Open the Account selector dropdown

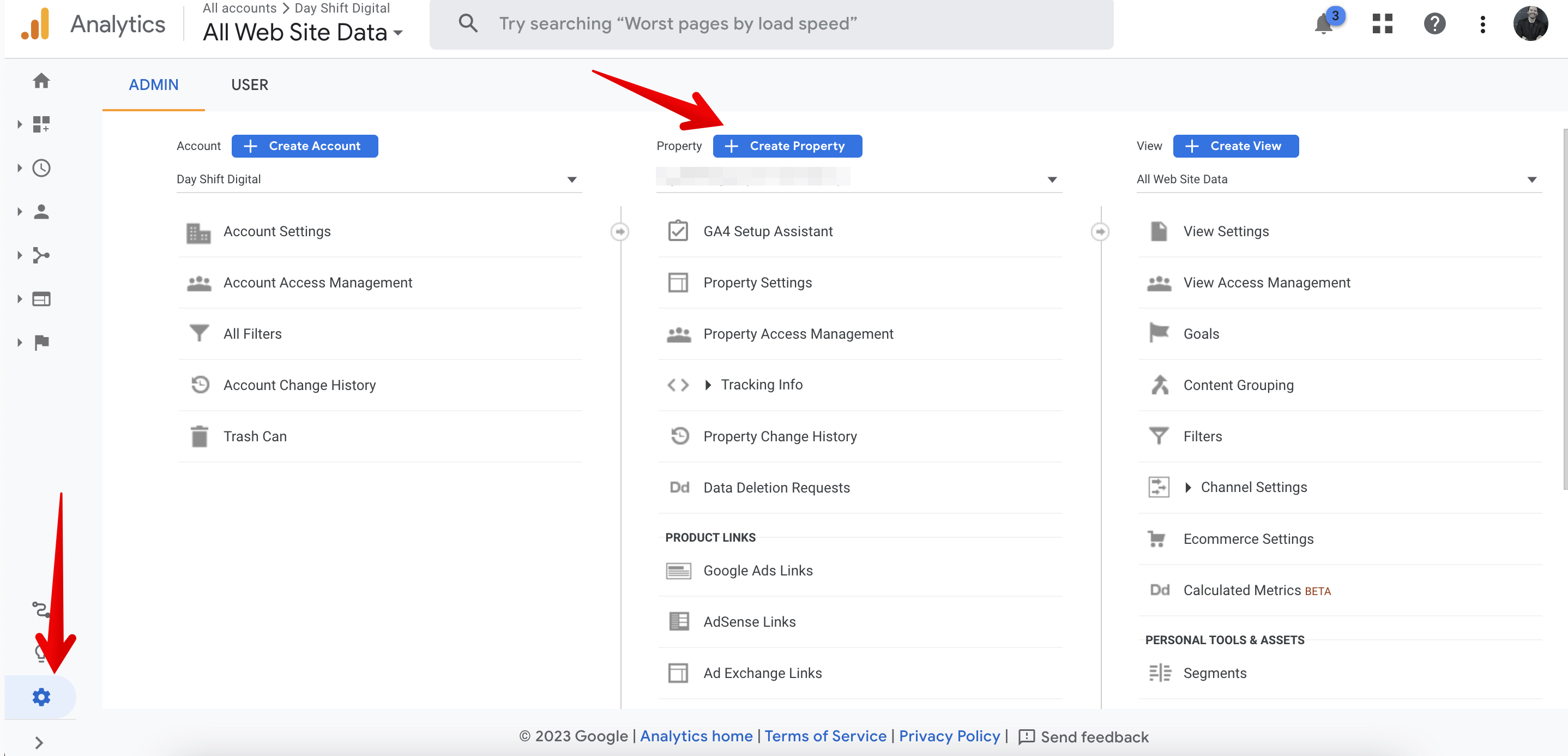378,179
